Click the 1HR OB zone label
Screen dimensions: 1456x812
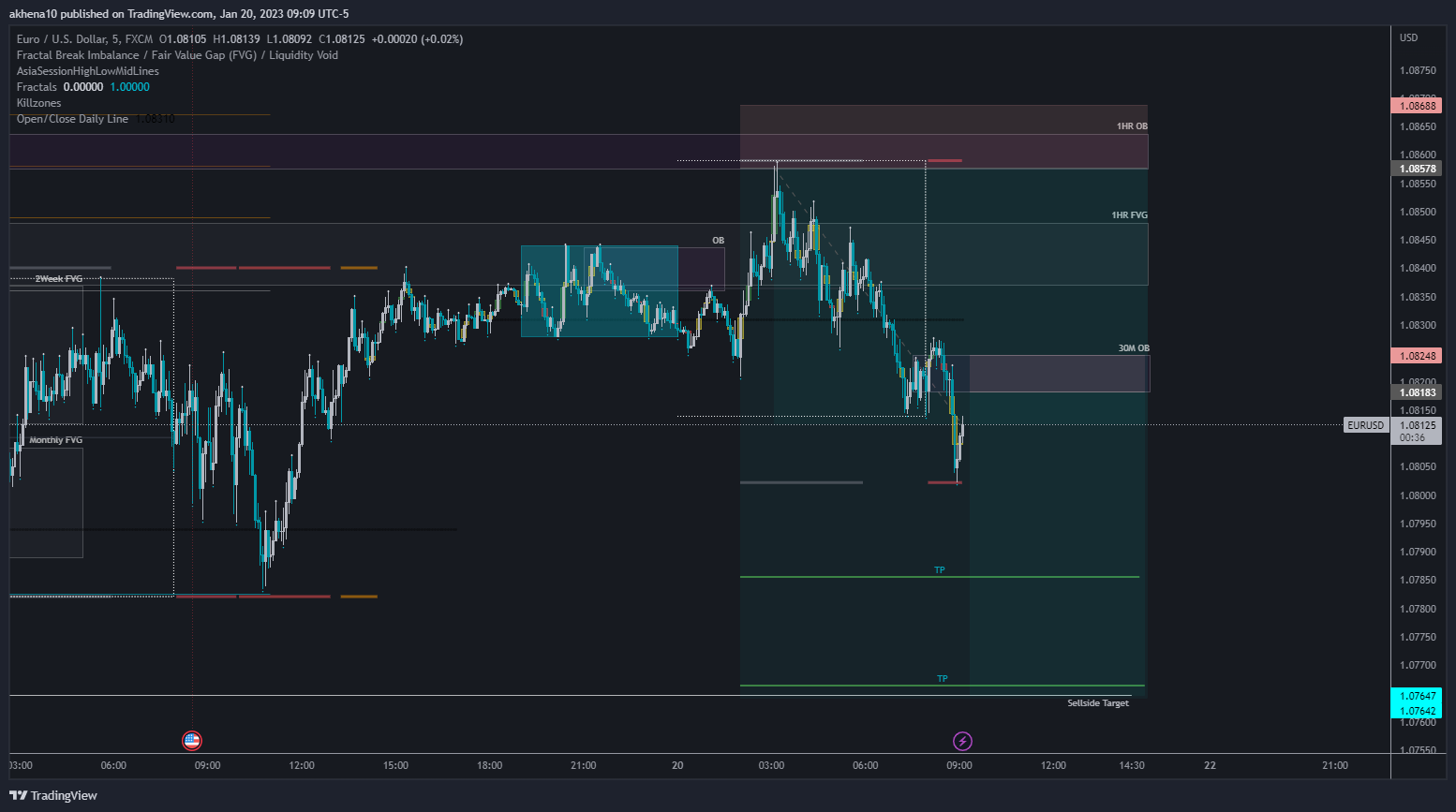tap(1132, 126)
